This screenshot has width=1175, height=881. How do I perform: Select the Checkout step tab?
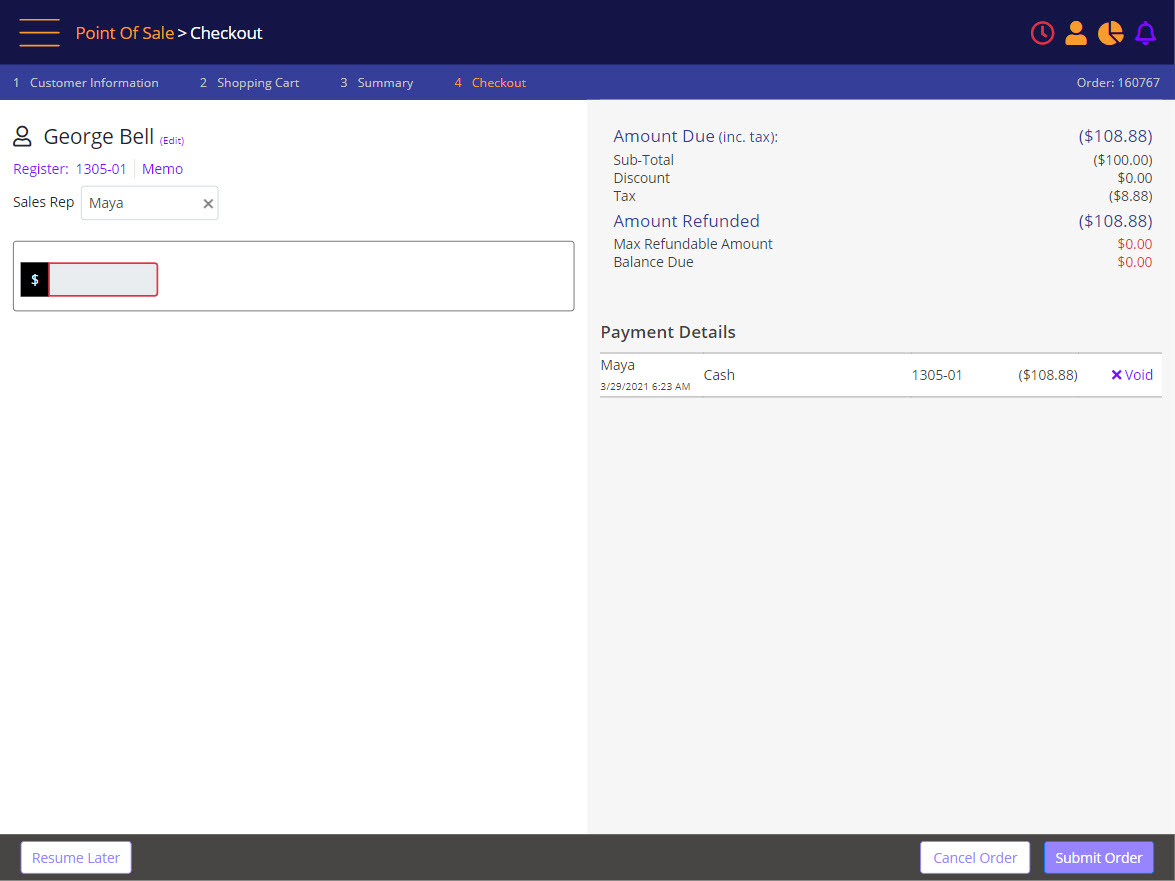(x=490, y=82)
